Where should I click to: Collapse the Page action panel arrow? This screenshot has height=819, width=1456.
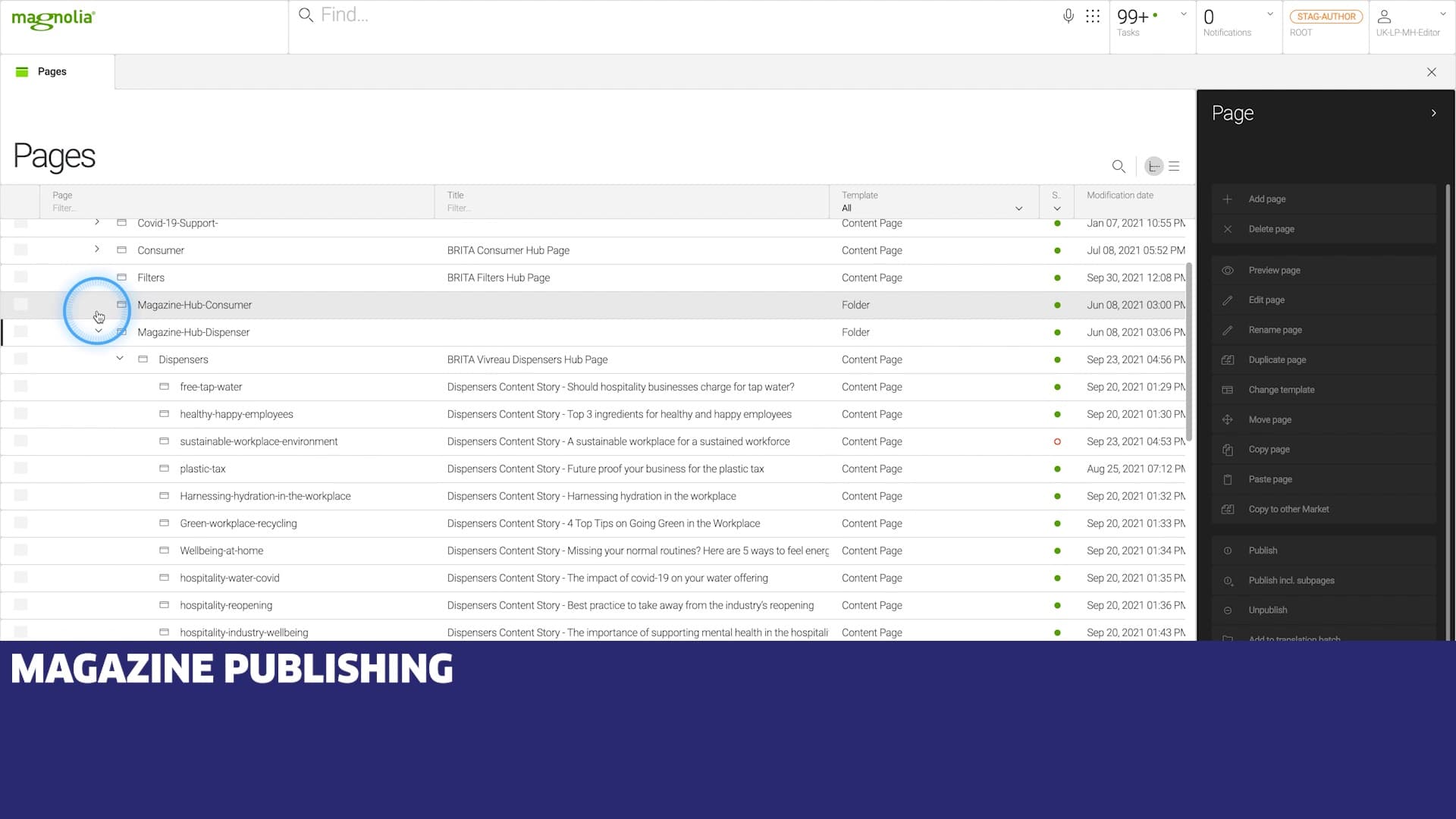point(1433,113)
